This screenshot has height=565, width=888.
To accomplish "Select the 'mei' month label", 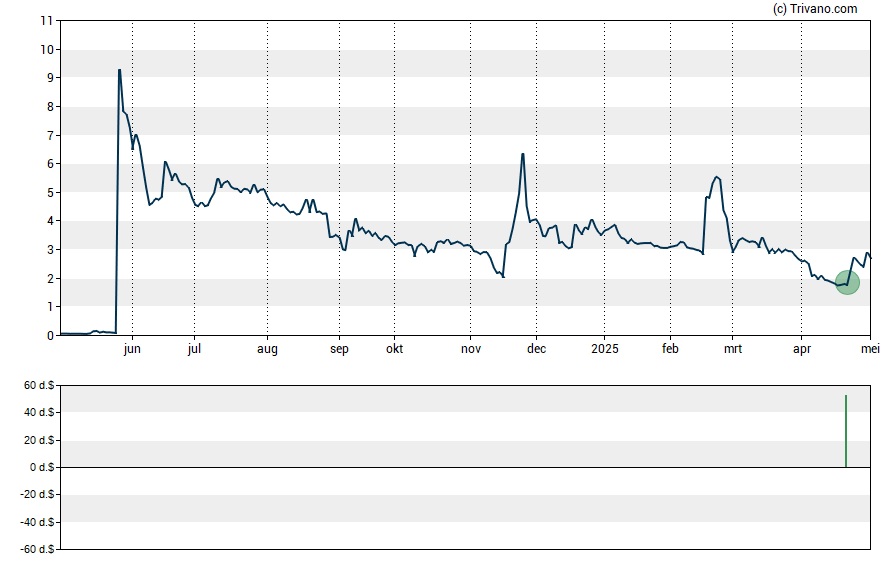I will [870, 349].
